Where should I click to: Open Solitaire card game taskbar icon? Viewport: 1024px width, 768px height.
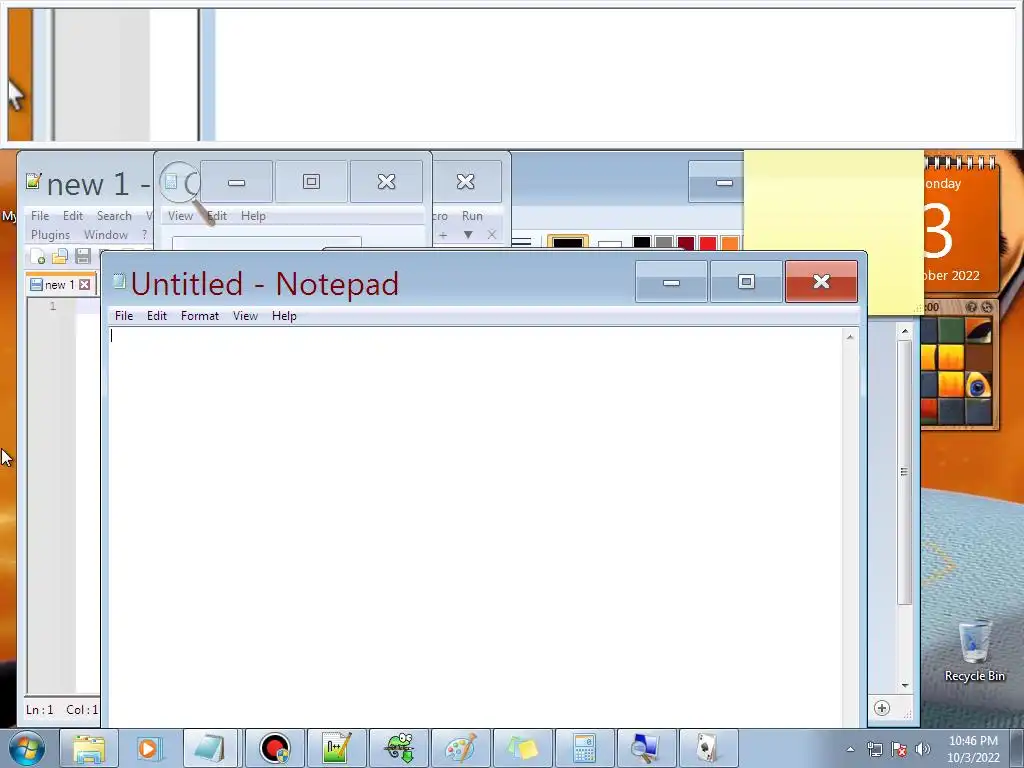click(x=708, y=748)
